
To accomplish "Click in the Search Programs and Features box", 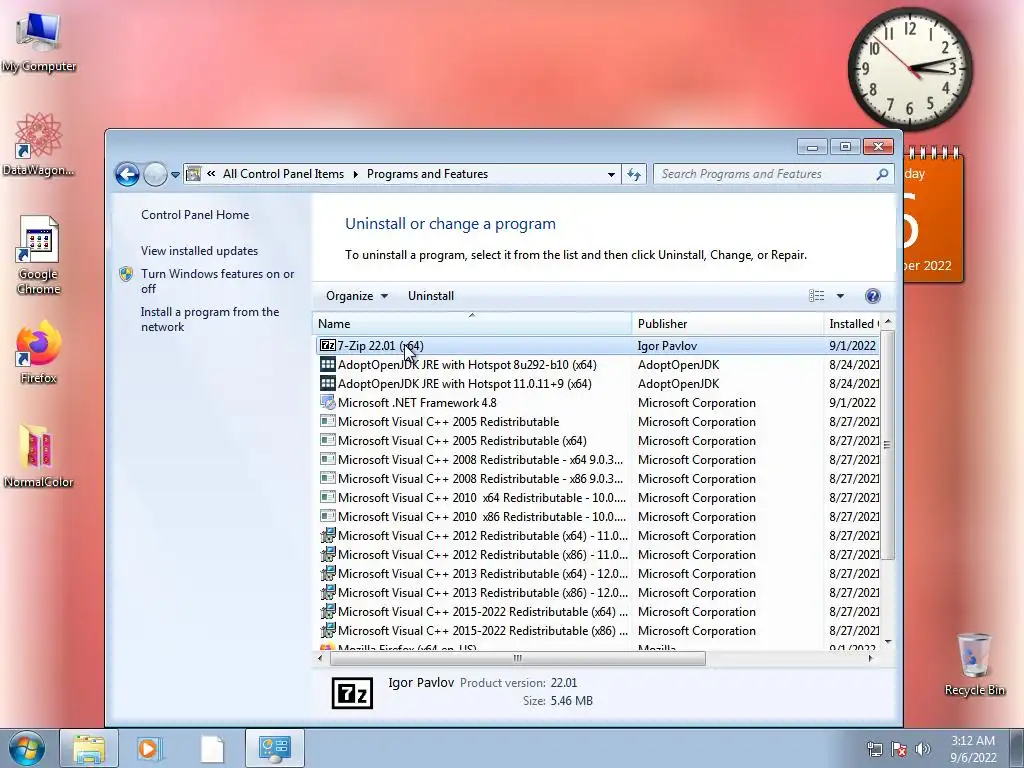I will coord(764,174).
